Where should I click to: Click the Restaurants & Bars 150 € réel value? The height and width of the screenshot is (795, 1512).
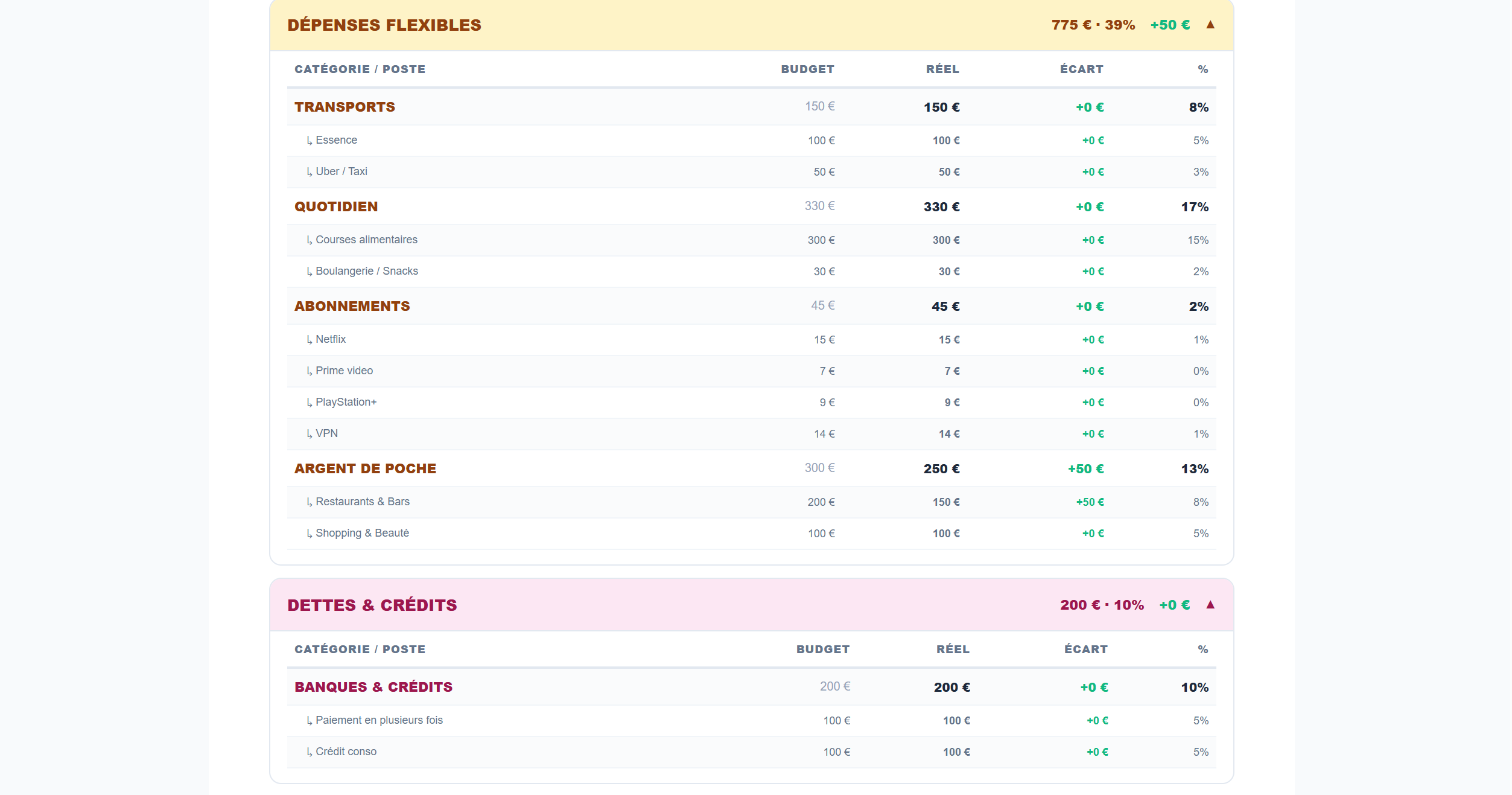(x=946, y=502)
